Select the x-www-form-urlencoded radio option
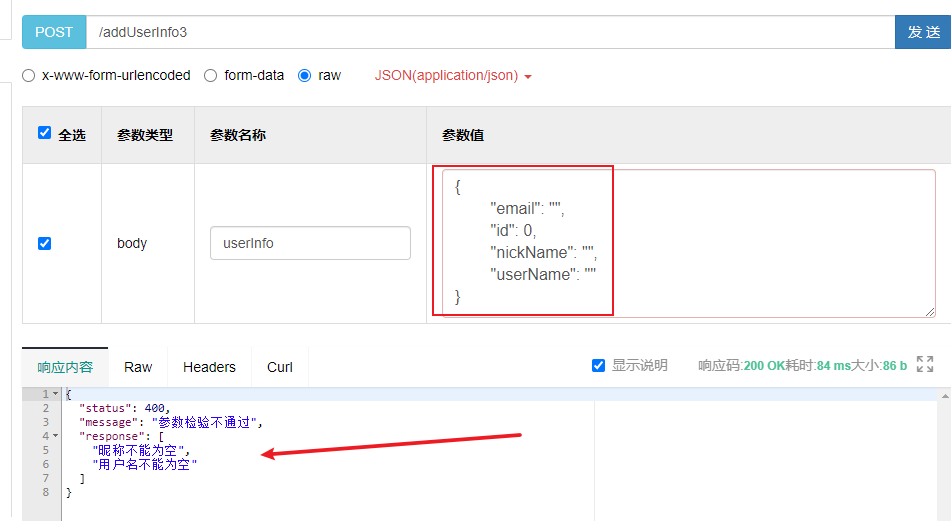 [29, 75]
